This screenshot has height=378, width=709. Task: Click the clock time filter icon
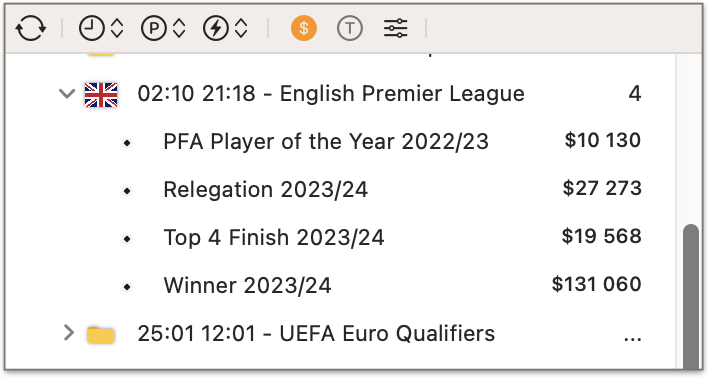pos(92,28)
